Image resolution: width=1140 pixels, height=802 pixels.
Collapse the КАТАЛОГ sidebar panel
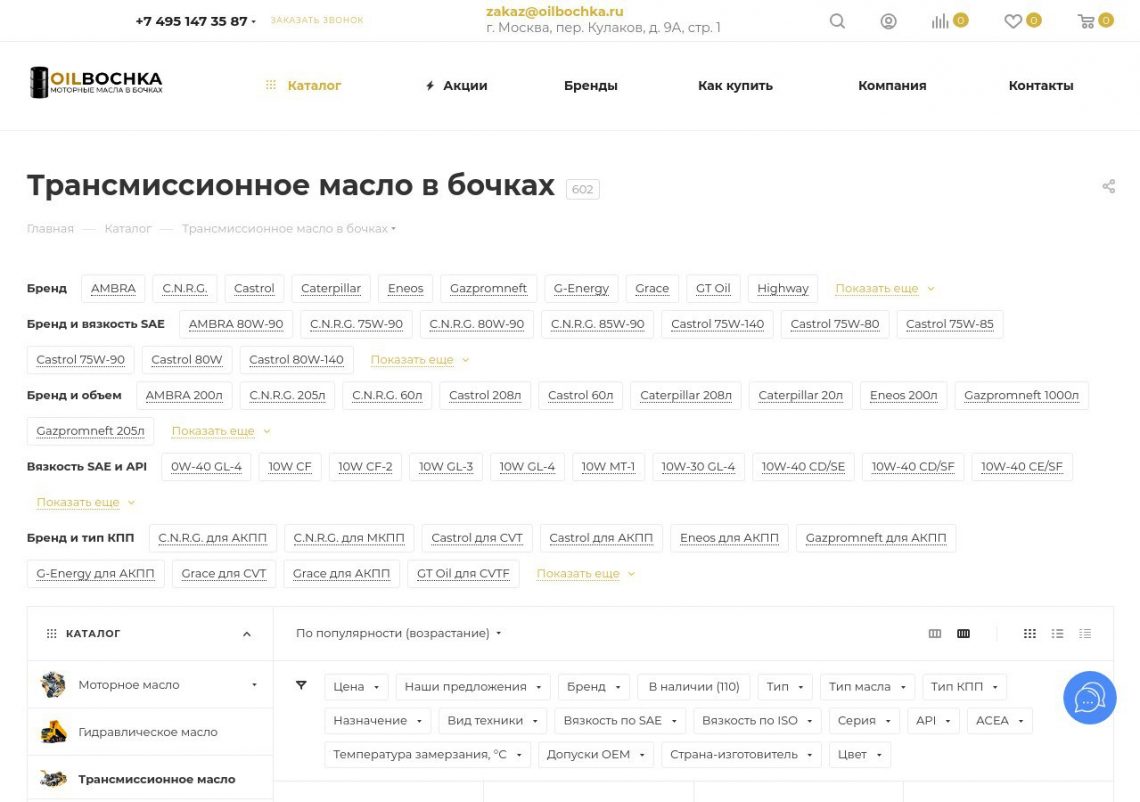[x=247, y=633]
